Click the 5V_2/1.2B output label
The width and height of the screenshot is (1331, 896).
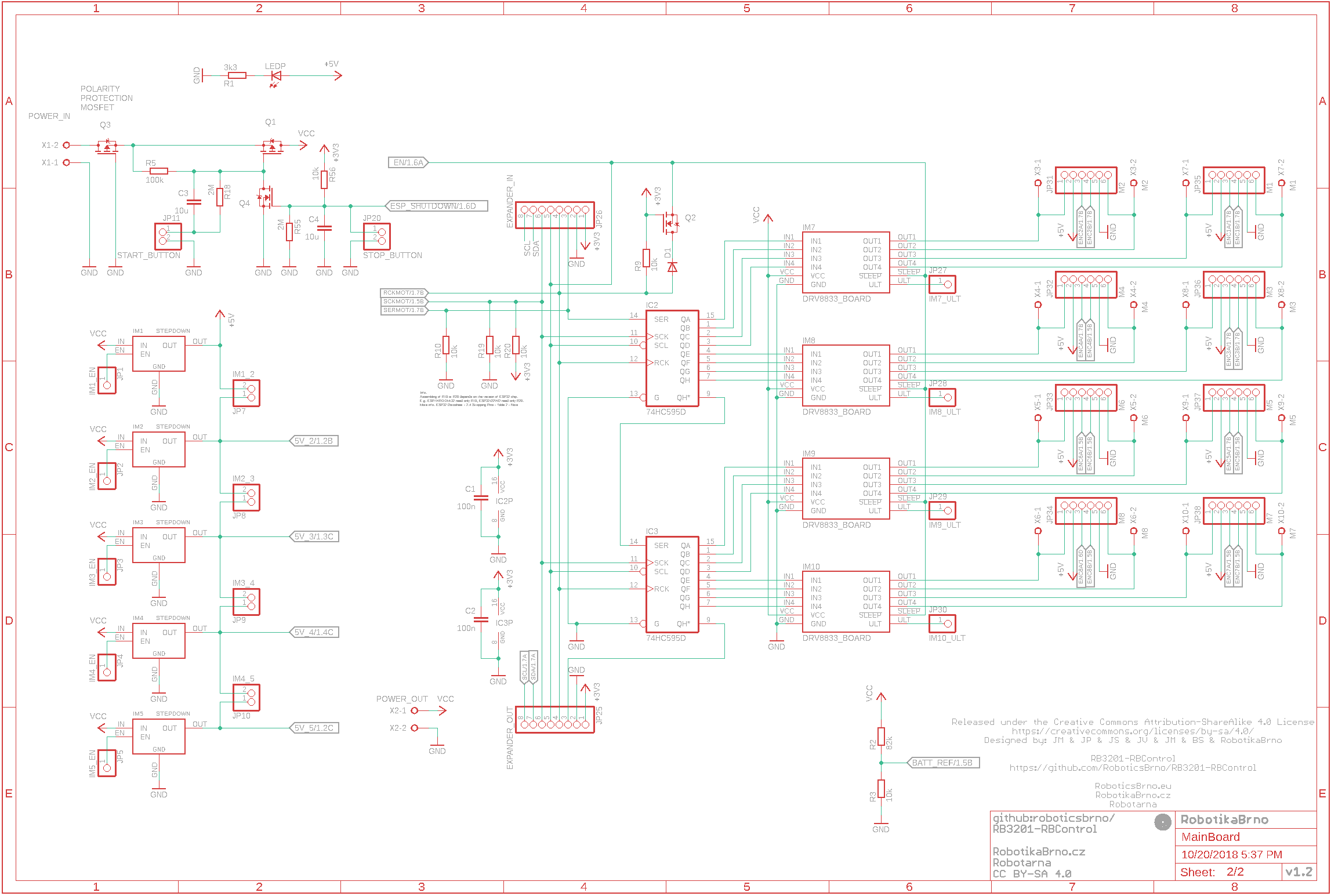pos(314,441)
